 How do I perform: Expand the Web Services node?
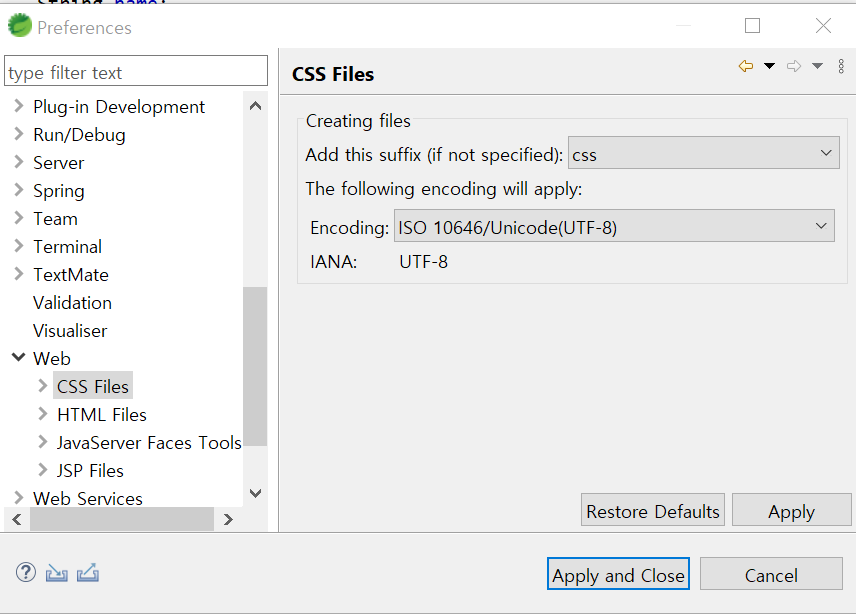click(x=19, y=497)
